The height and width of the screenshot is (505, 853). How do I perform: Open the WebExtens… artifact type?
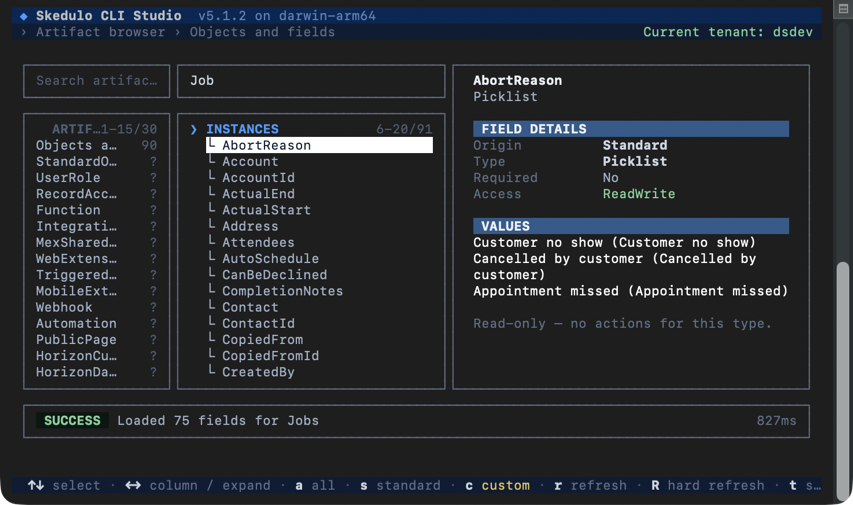coord(96,258)
